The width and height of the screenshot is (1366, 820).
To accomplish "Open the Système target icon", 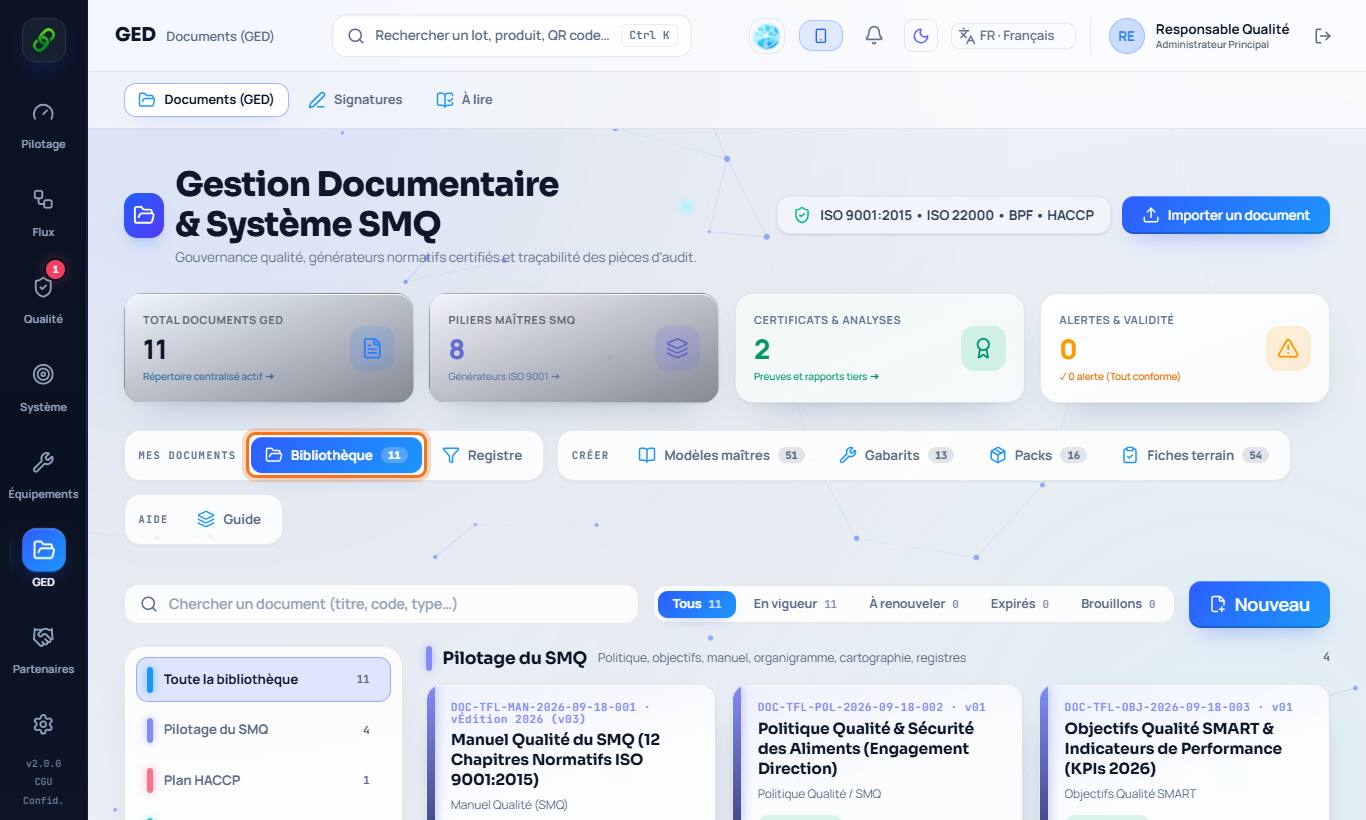I will click(43, 386).
